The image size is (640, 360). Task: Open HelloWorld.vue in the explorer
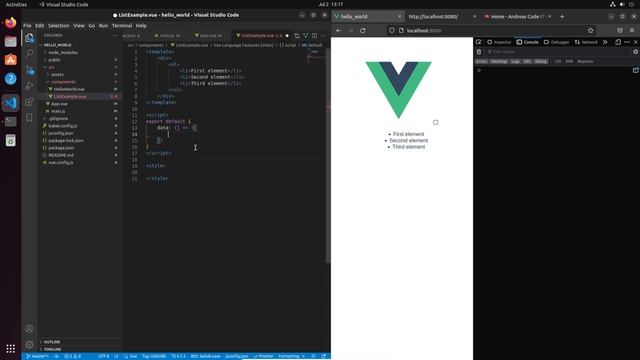tap(69, 89)
